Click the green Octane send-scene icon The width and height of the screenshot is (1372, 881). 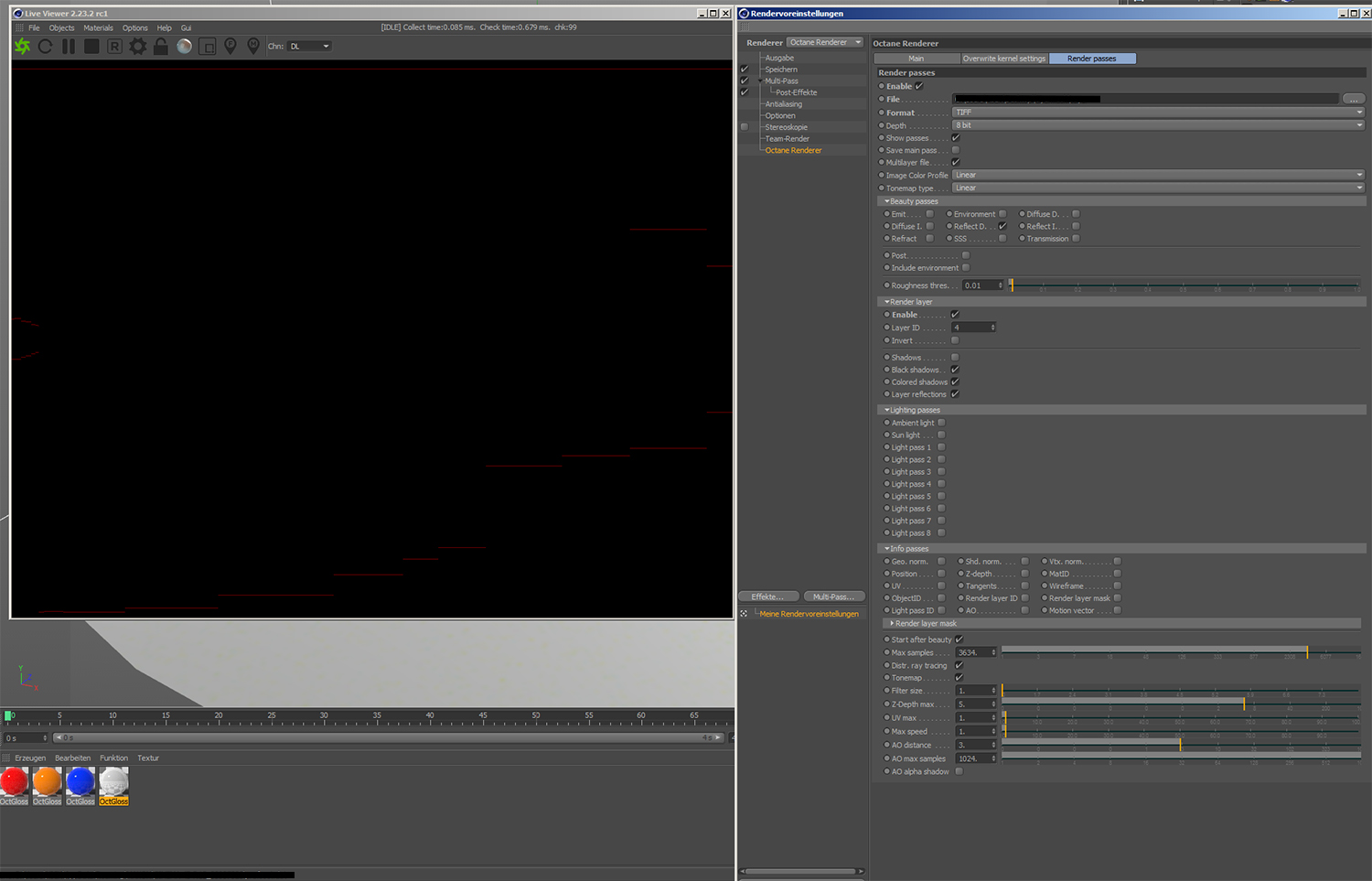pyautogui.click(x=22, y=46)
